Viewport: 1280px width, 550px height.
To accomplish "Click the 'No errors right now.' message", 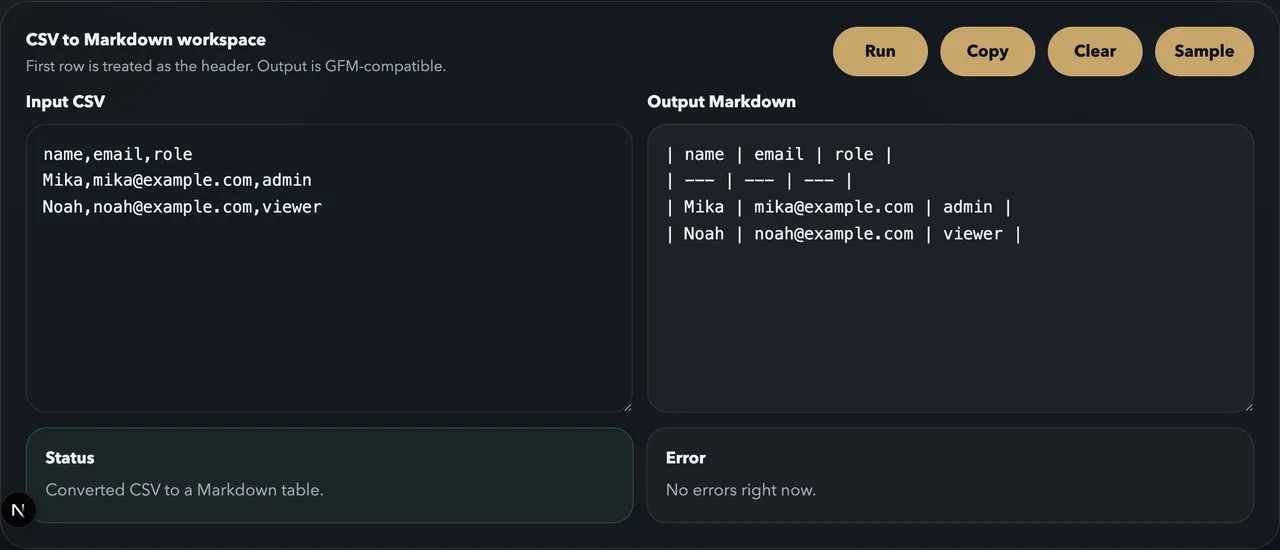I will (x=741, y=490).
